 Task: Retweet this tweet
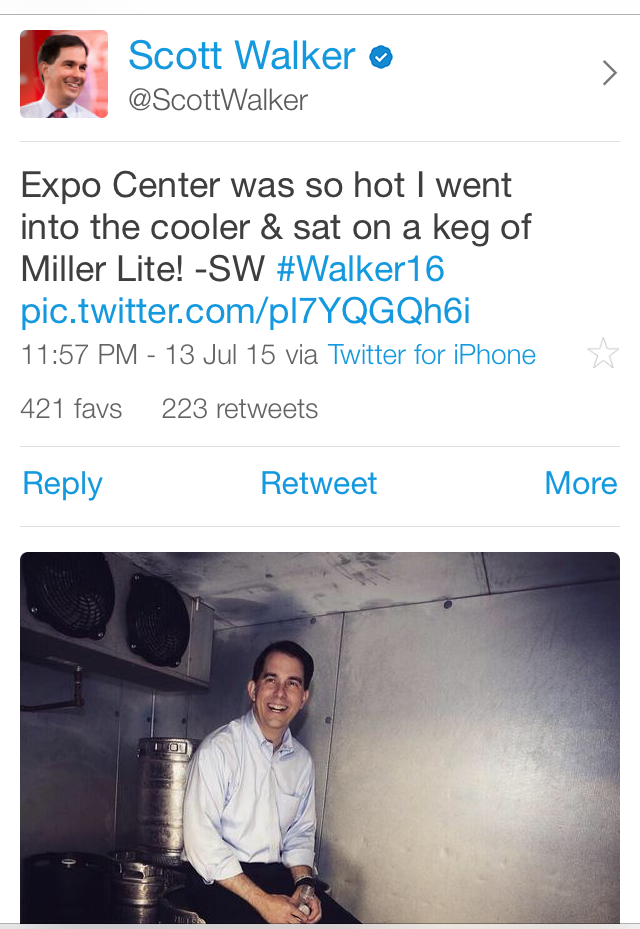[318, 484]
